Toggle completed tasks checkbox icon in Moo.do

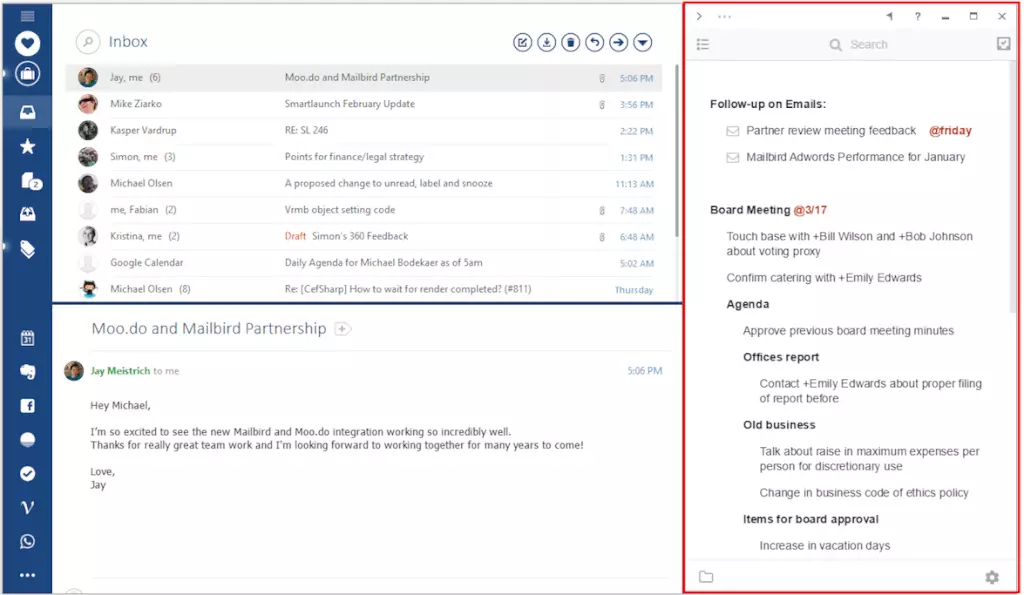(x=1004, y=44)
